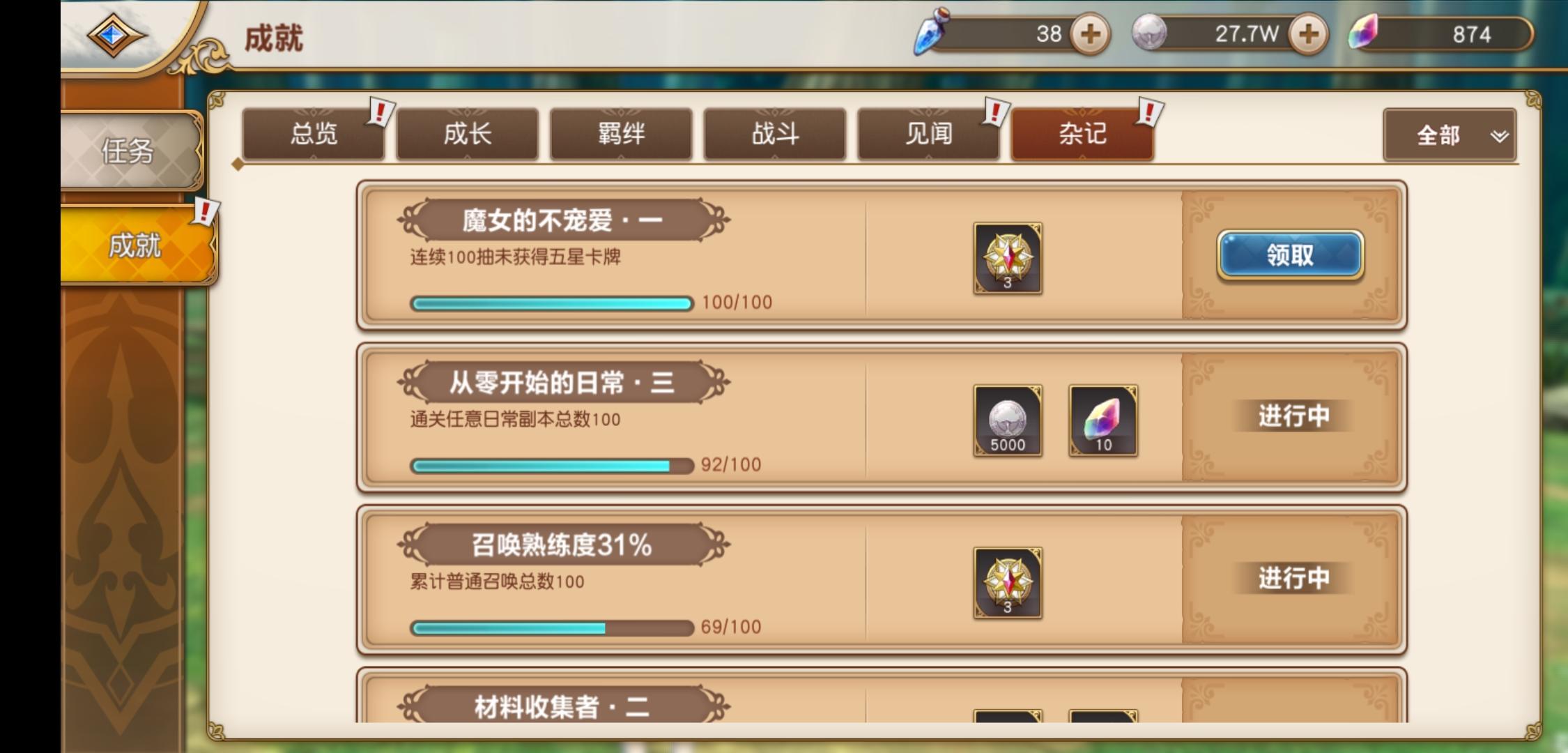Switch to the 成长 tab
Image resolution: width=1568 pixels, height=753 pixels.
coord(468,134)
